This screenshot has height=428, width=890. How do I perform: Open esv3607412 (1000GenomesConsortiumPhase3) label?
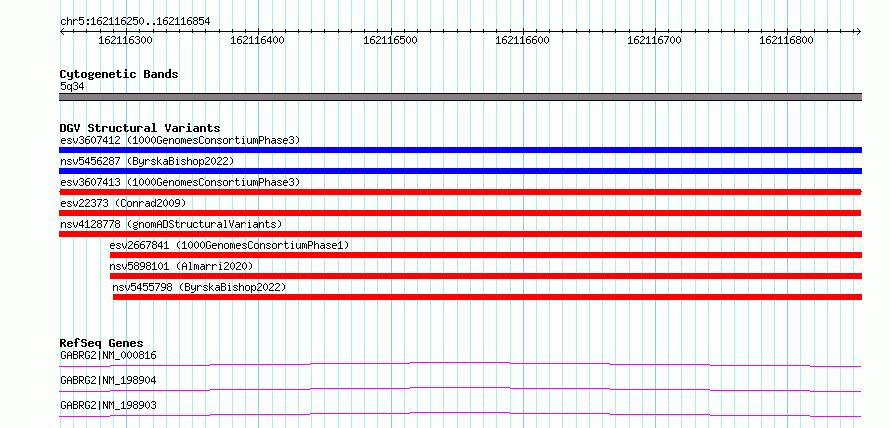180,140
